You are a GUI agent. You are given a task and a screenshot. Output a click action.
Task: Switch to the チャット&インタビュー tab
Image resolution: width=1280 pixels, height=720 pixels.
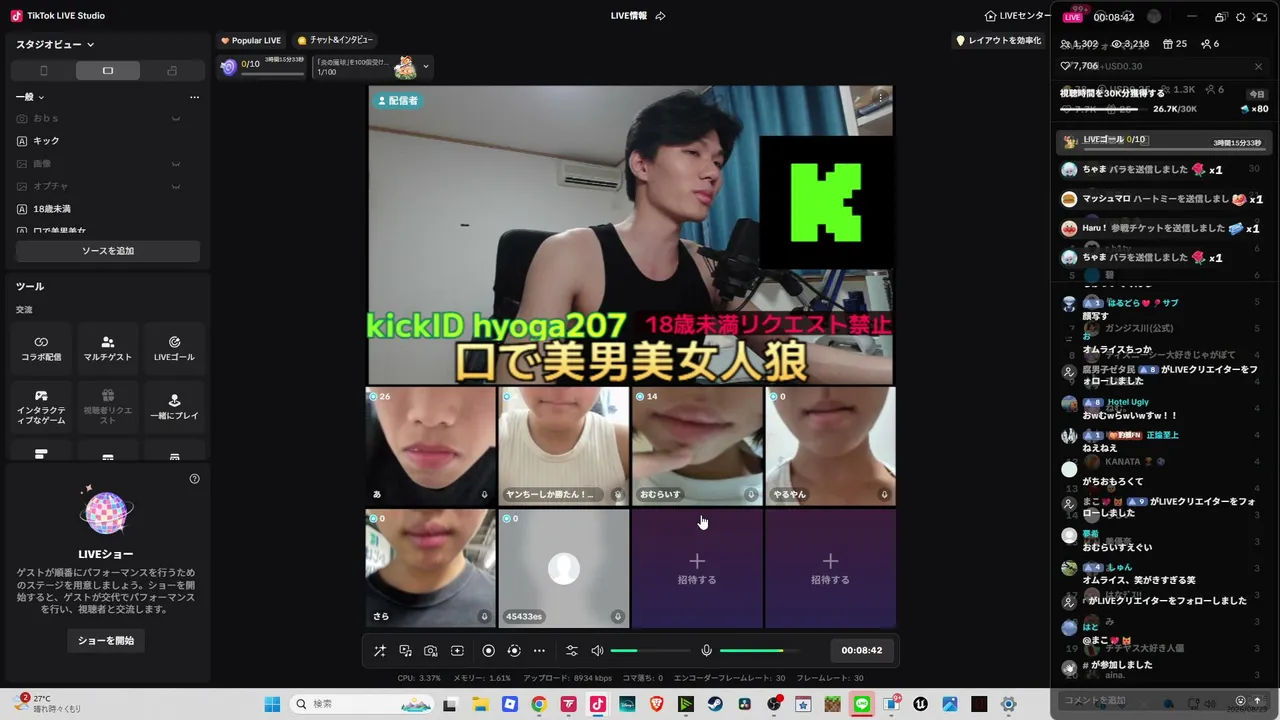tap(335, 40)
